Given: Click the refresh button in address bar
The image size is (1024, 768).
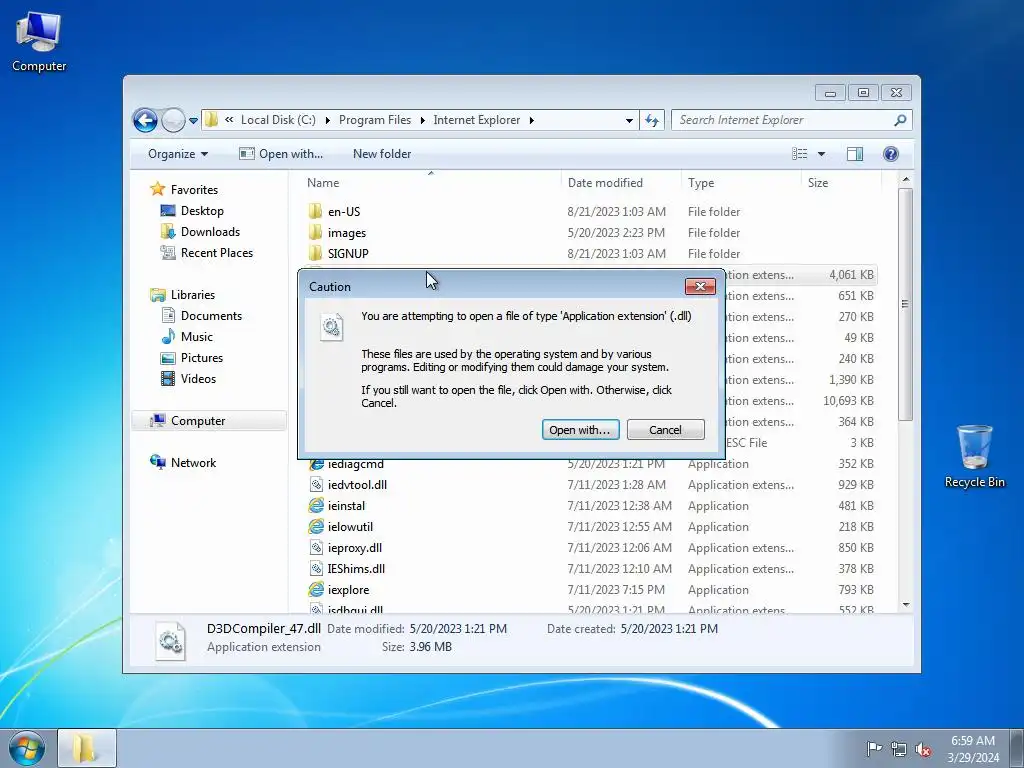Looking at the screenshot, I should (652, 120).
